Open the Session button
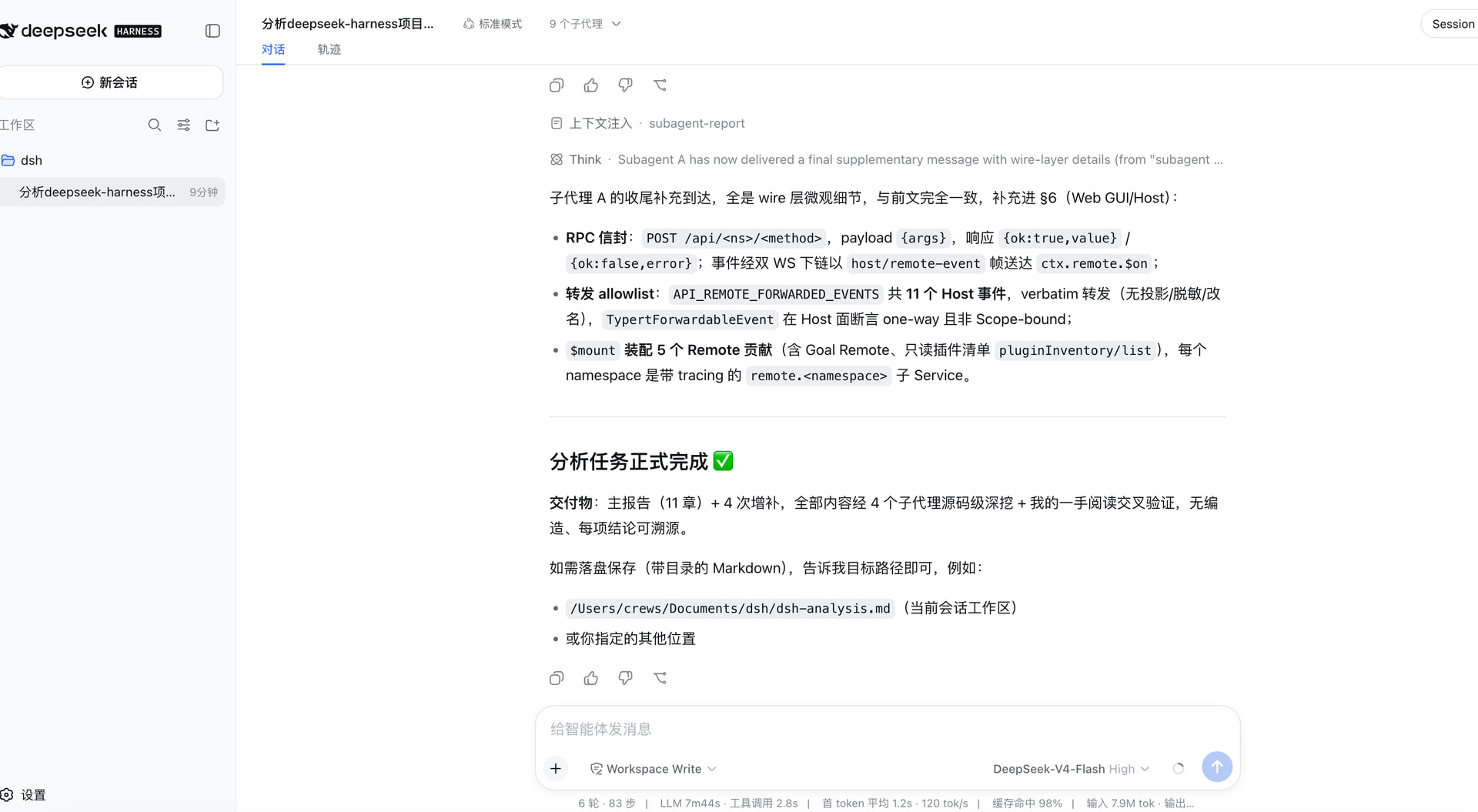 coord(1452,24)
